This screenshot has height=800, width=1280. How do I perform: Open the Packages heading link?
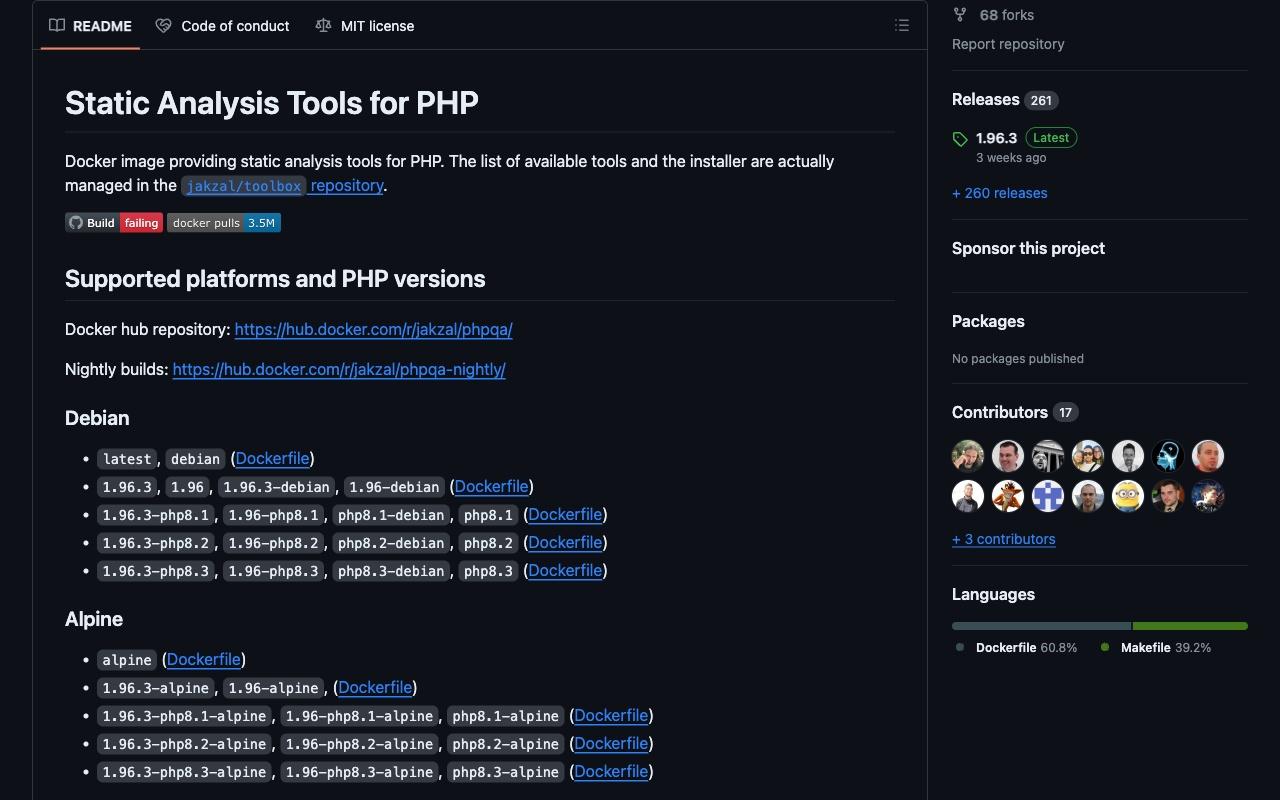click(x=988, y=321)
